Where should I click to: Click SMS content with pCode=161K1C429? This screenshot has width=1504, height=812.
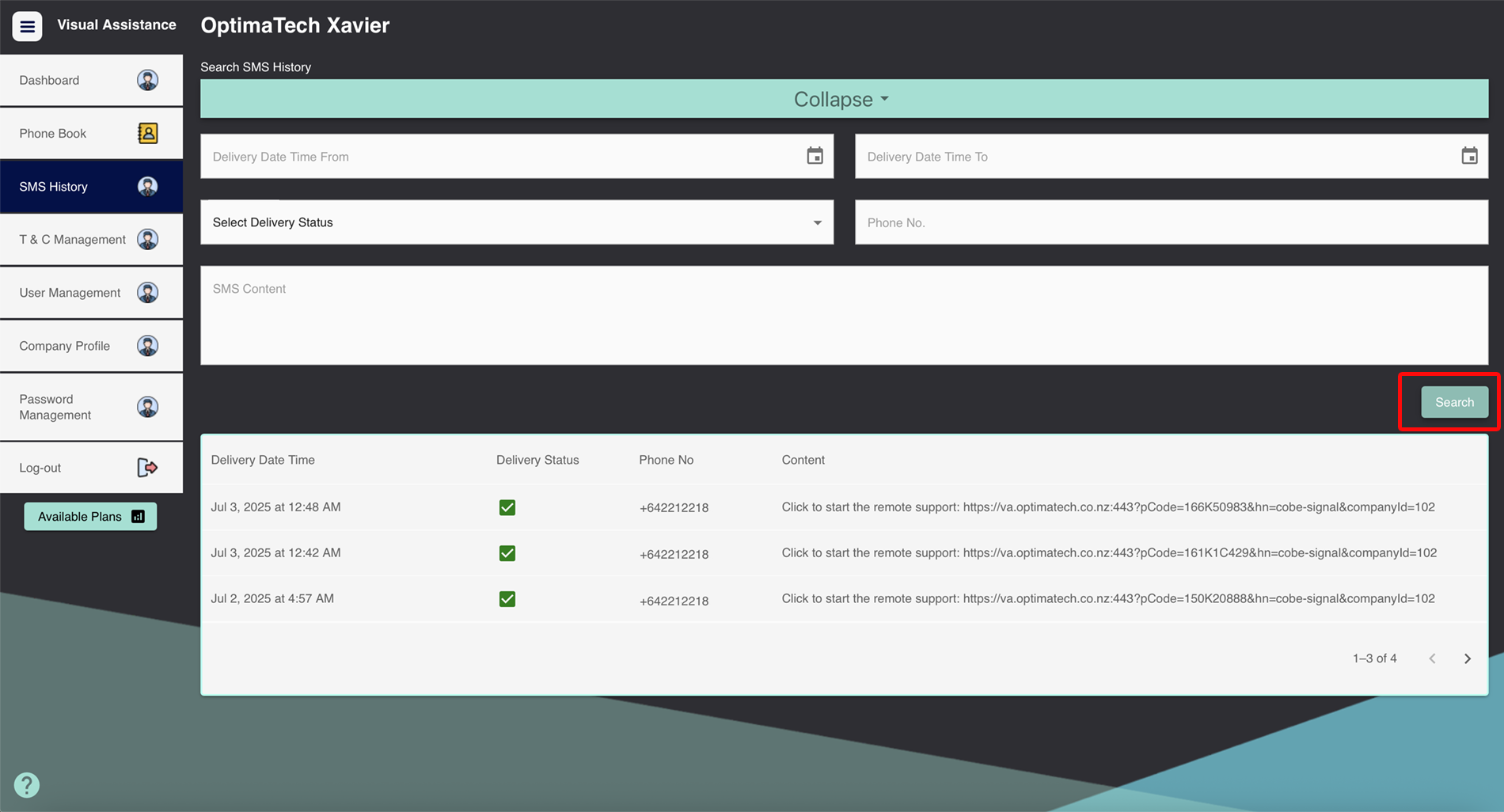[1109, 553]
